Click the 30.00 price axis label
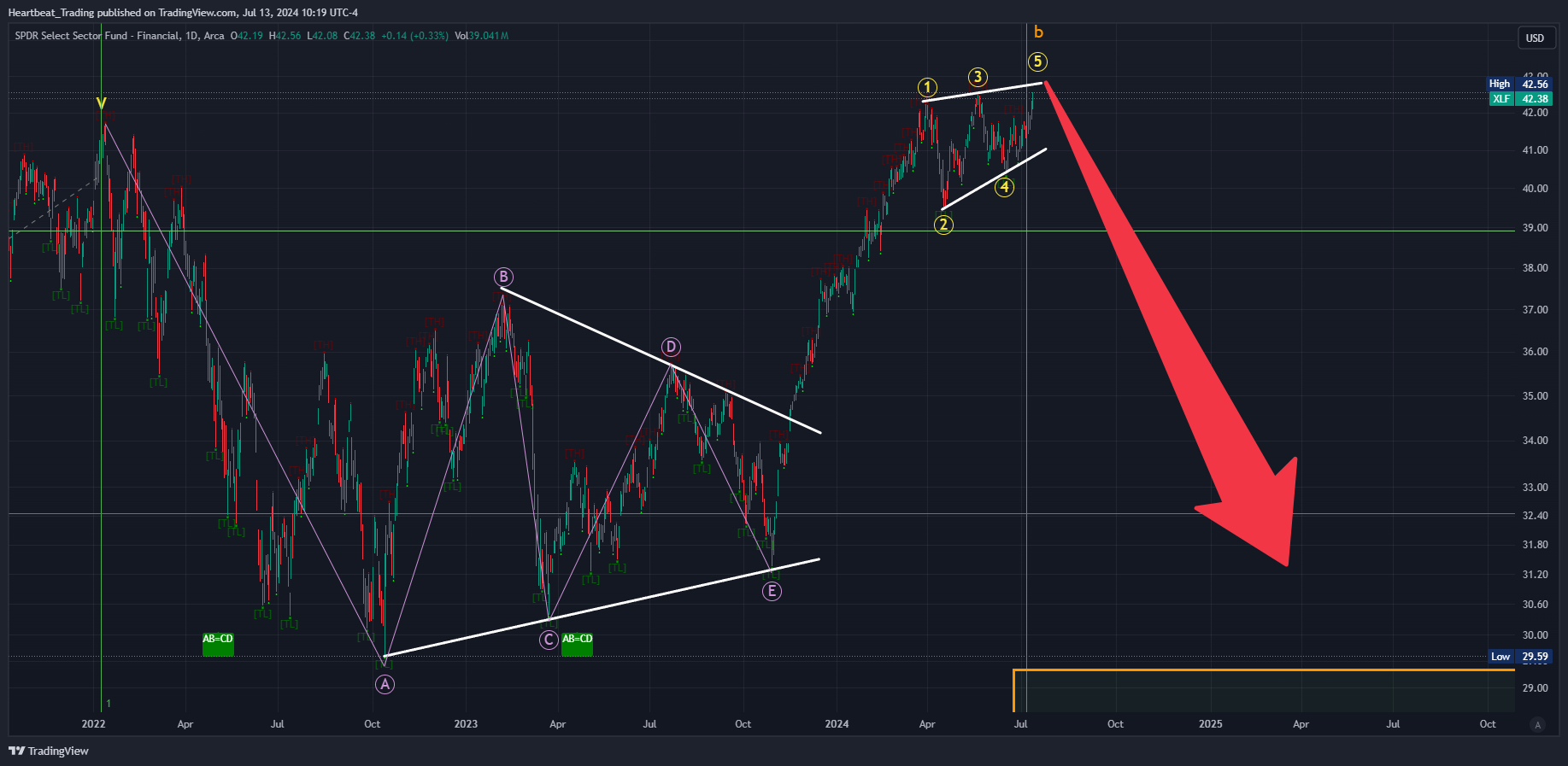The height and width of the screenshot is (766, 1568). coord(1535,635)
